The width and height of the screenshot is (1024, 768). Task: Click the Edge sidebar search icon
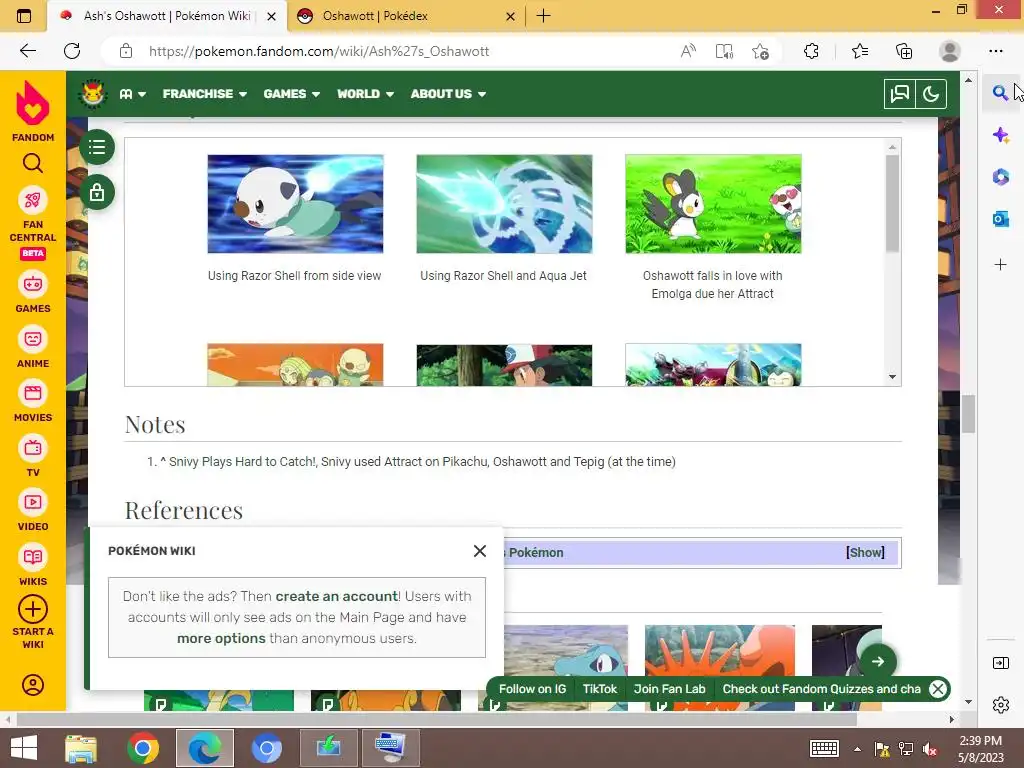(x=1000, y=93)
